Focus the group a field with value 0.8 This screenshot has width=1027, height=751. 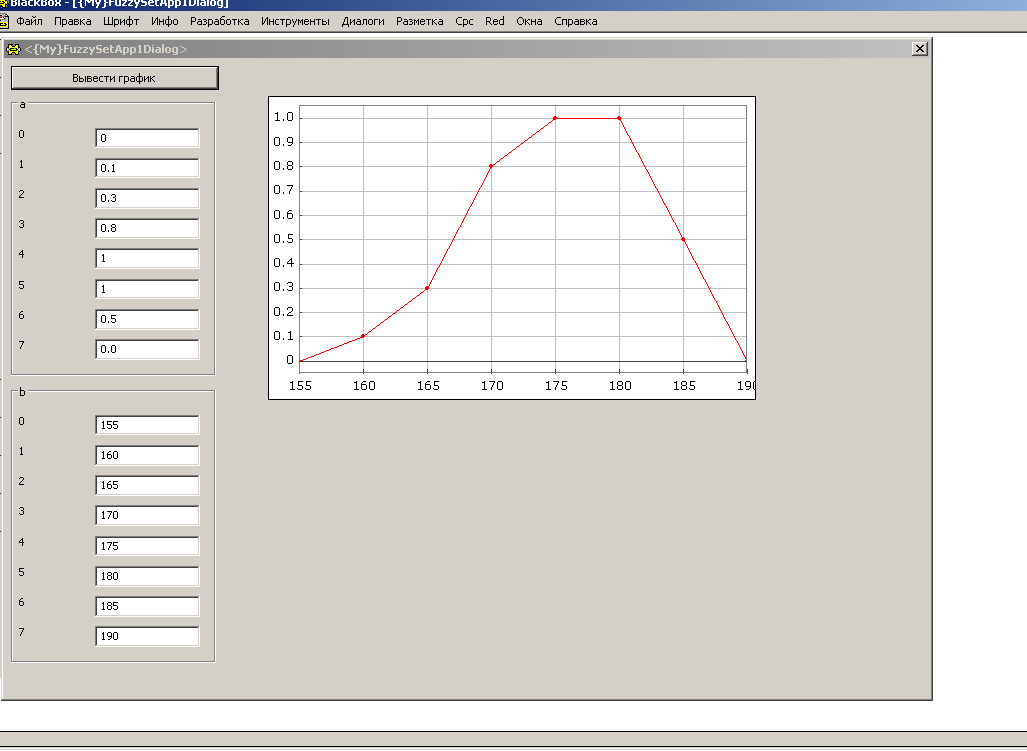[x=147, y=228]
